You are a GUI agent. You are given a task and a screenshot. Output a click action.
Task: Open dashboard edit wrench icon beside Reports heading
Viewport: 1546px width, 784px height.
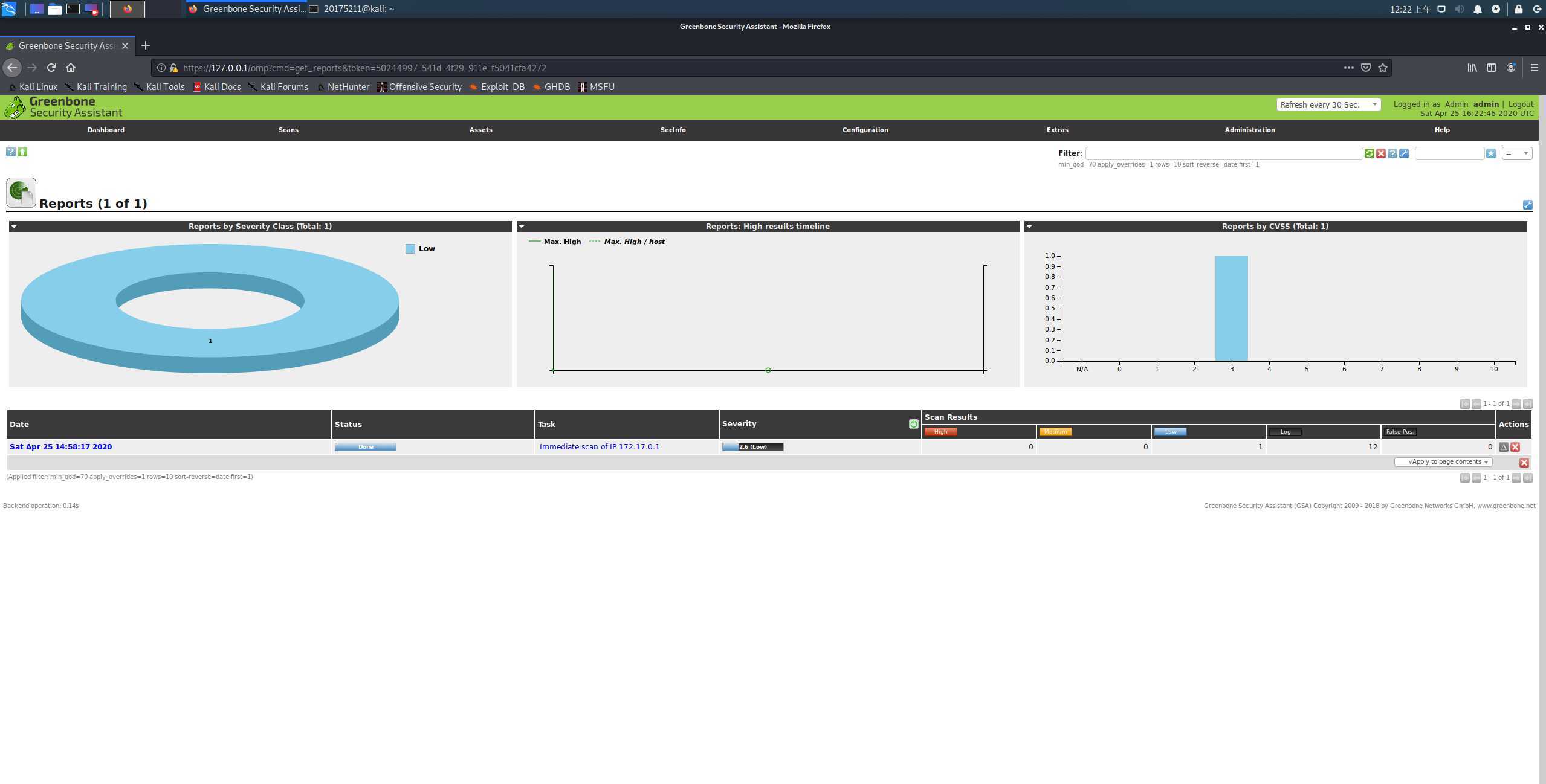1527,205
